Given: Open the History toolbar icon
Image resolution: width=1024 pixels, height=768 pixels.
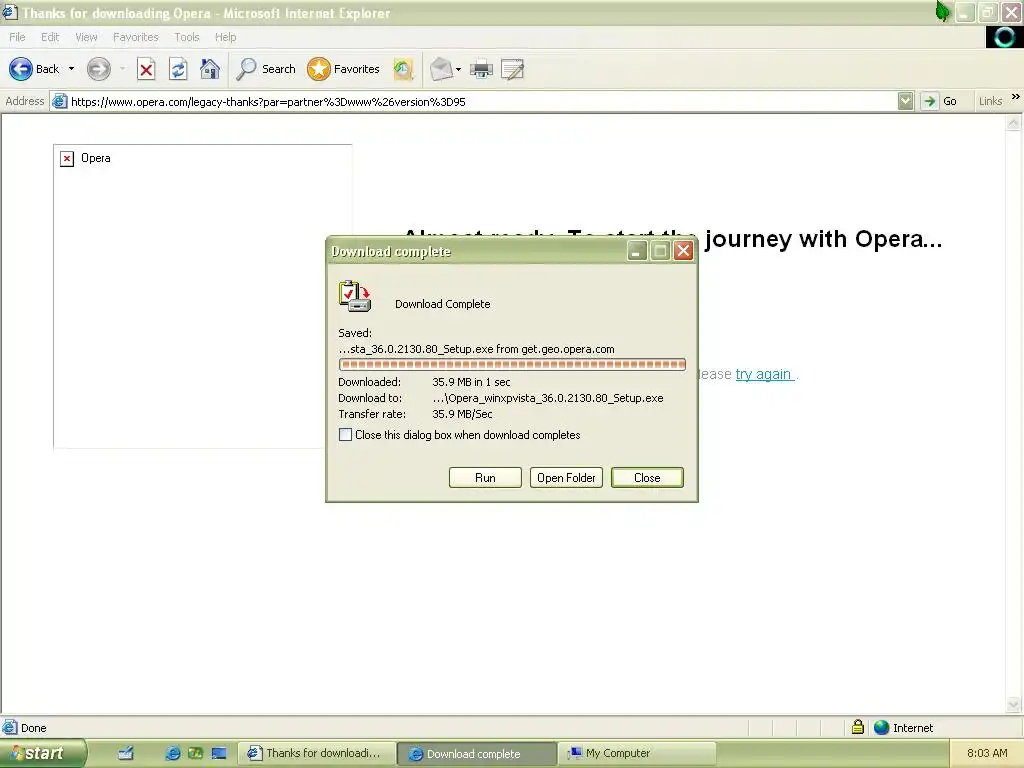Looking at the screenshot, I should (x=403, y=69).
